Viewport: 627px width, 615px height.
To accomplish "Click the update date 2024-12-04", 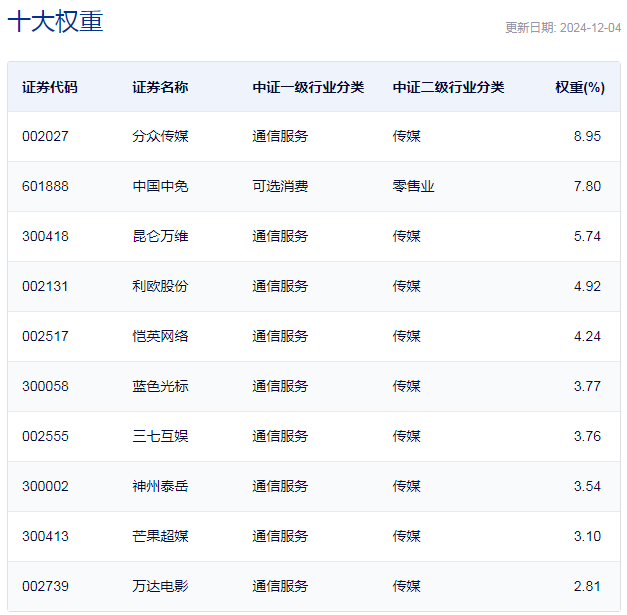I will tap(590, 28).
